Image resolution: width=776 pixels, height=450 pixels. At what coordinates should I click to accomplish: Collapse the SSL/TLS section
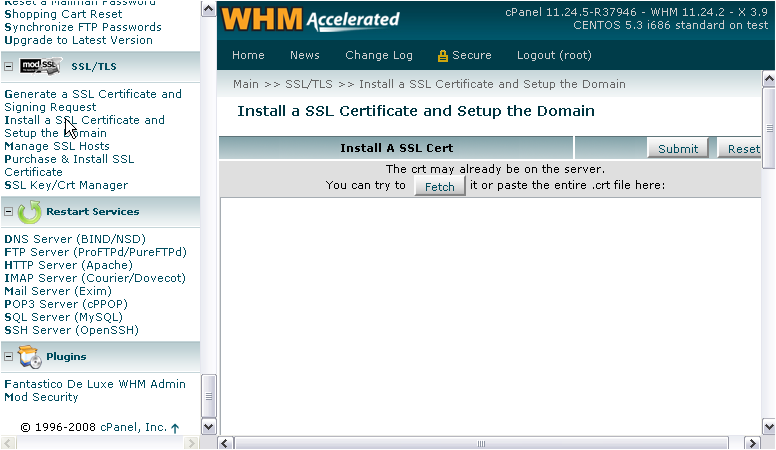[x=8, y=66]
